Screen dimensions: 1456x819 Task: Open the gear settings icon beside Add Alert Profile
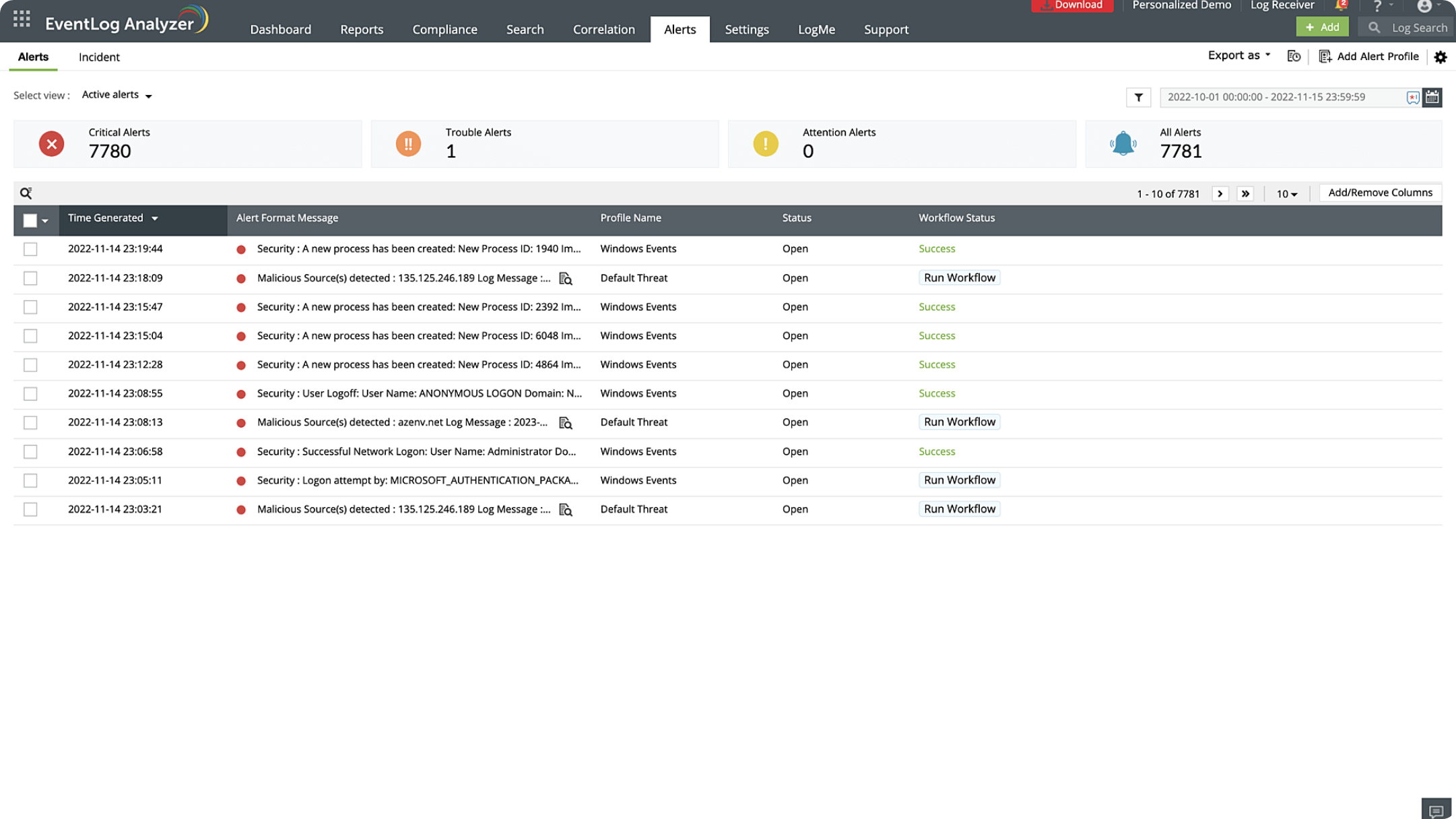coord(1440,57)
